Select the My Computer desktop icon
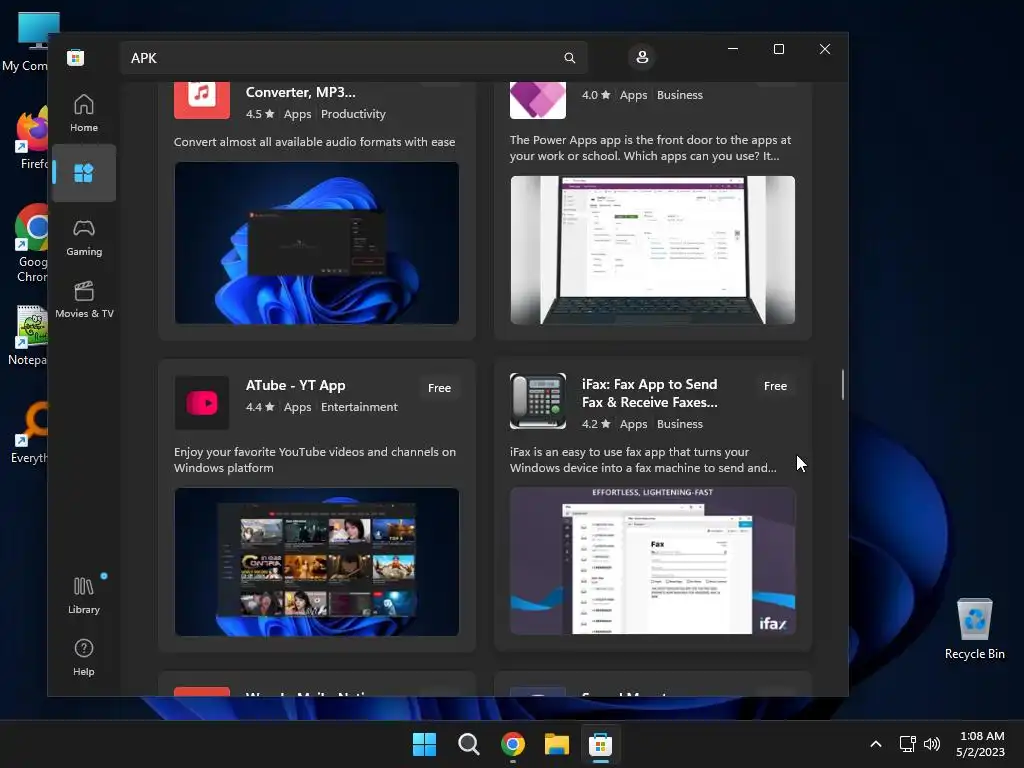Viewport: 1024px width, 768px height. coord(25,42)
